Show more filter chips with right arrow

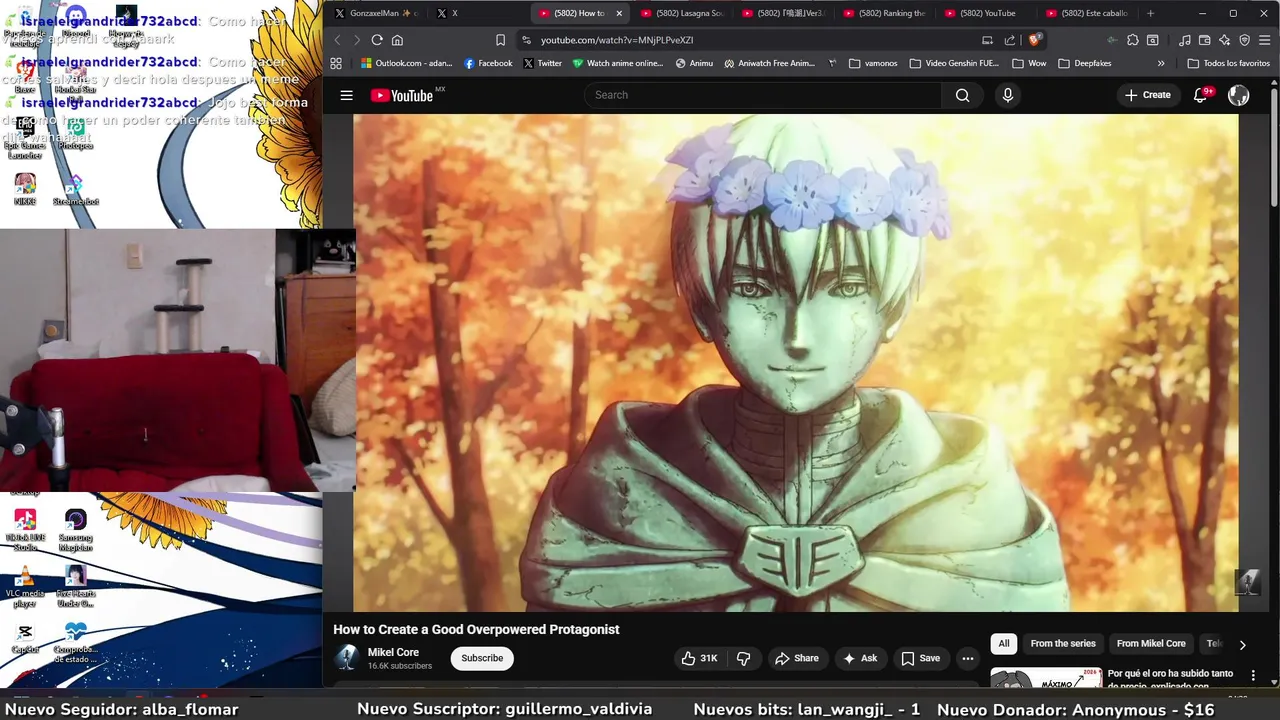tap(1242, 645)
